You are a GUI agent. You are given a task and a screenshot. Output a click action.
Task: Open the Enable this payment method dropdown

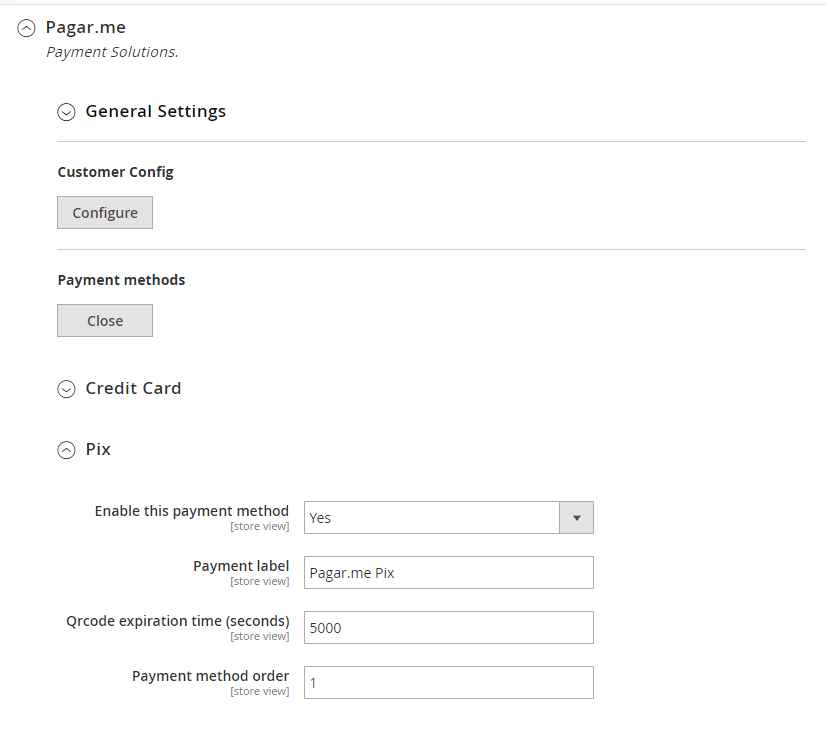pos(449,518)
